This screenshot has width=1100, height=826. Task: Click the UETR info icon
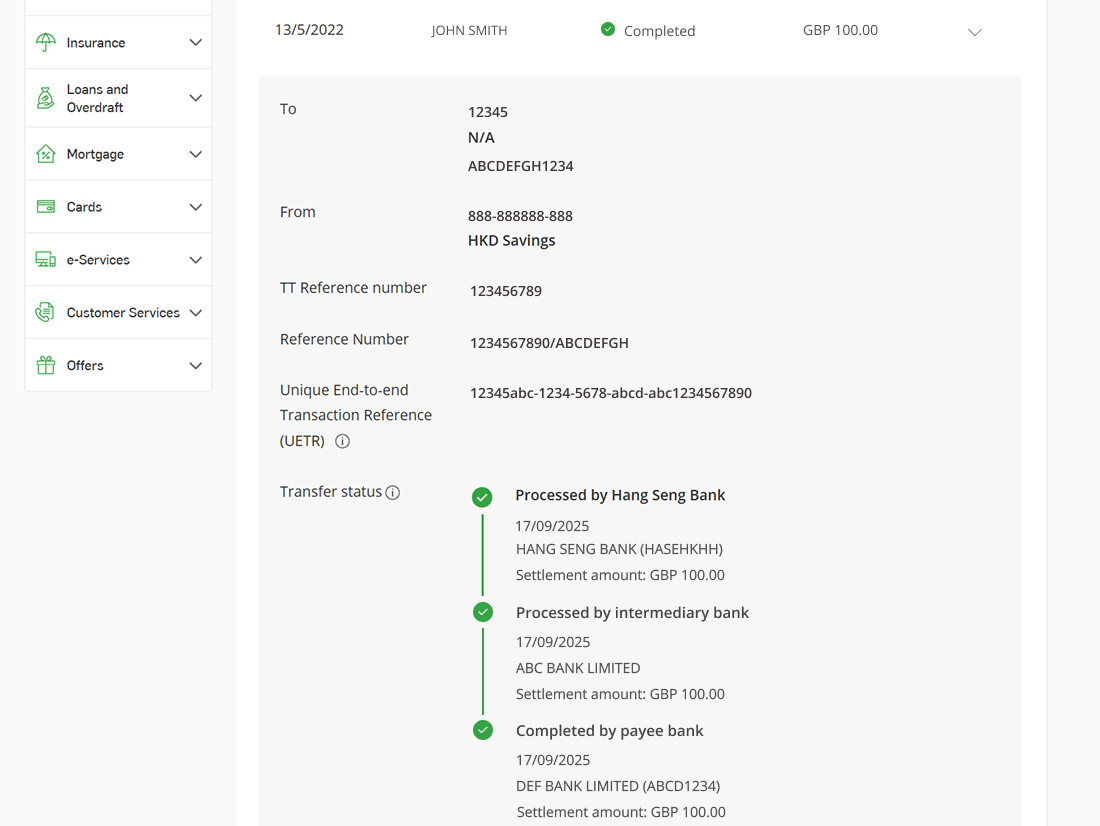(x=343, y=441)
